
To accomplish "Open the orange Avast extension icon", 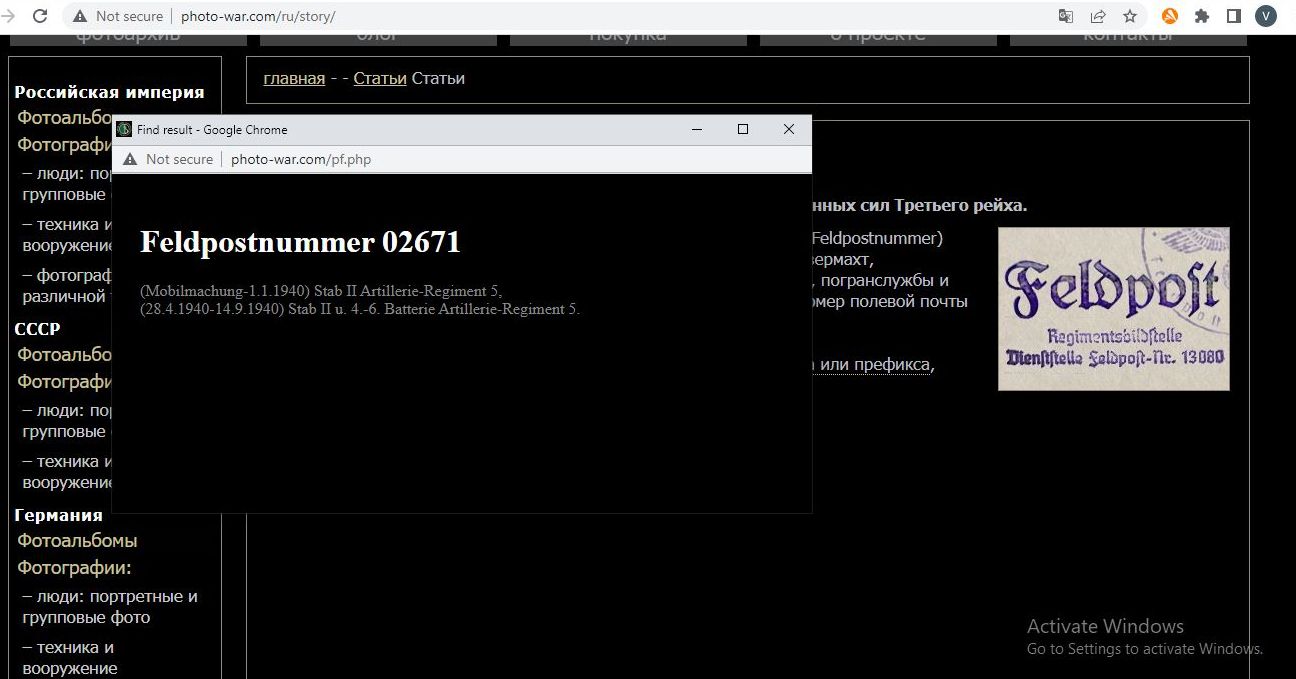I will click(1169, 16).
